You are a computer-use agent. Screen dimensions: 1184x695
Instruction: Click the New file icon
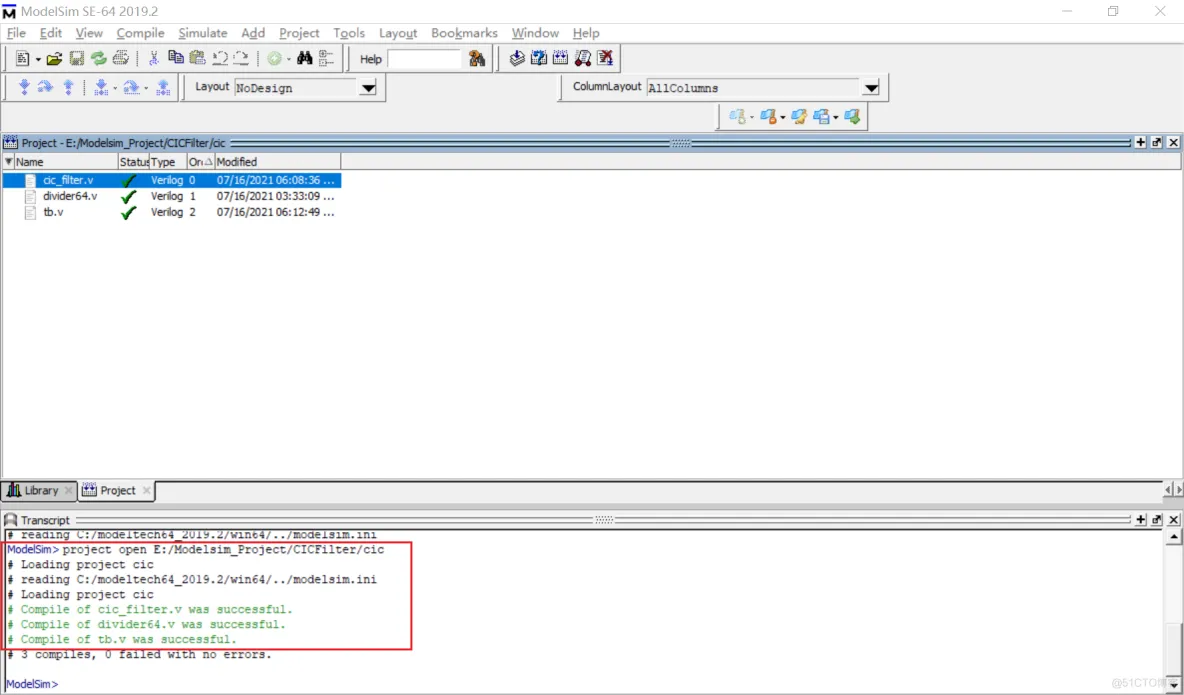tap(22, 58)
